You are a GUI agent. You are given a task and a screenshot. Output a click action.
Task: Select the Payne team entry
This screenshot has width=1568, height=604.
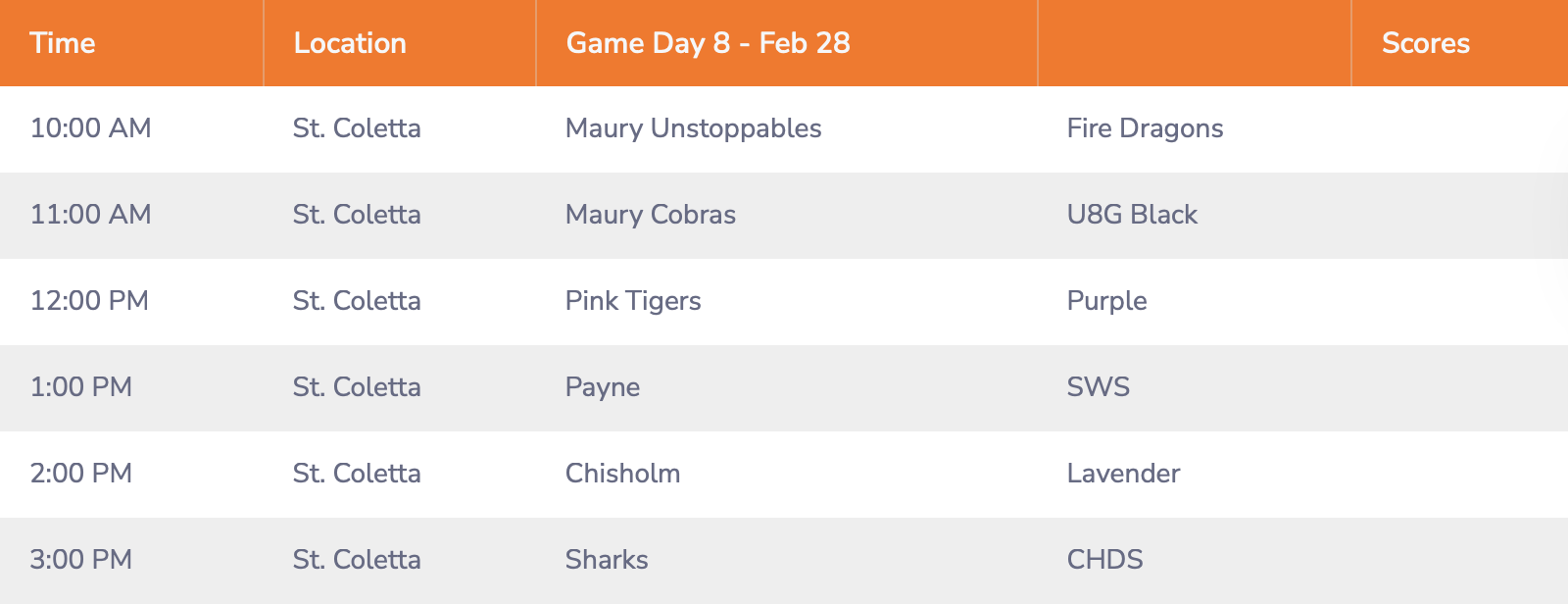tap(603, 387)
